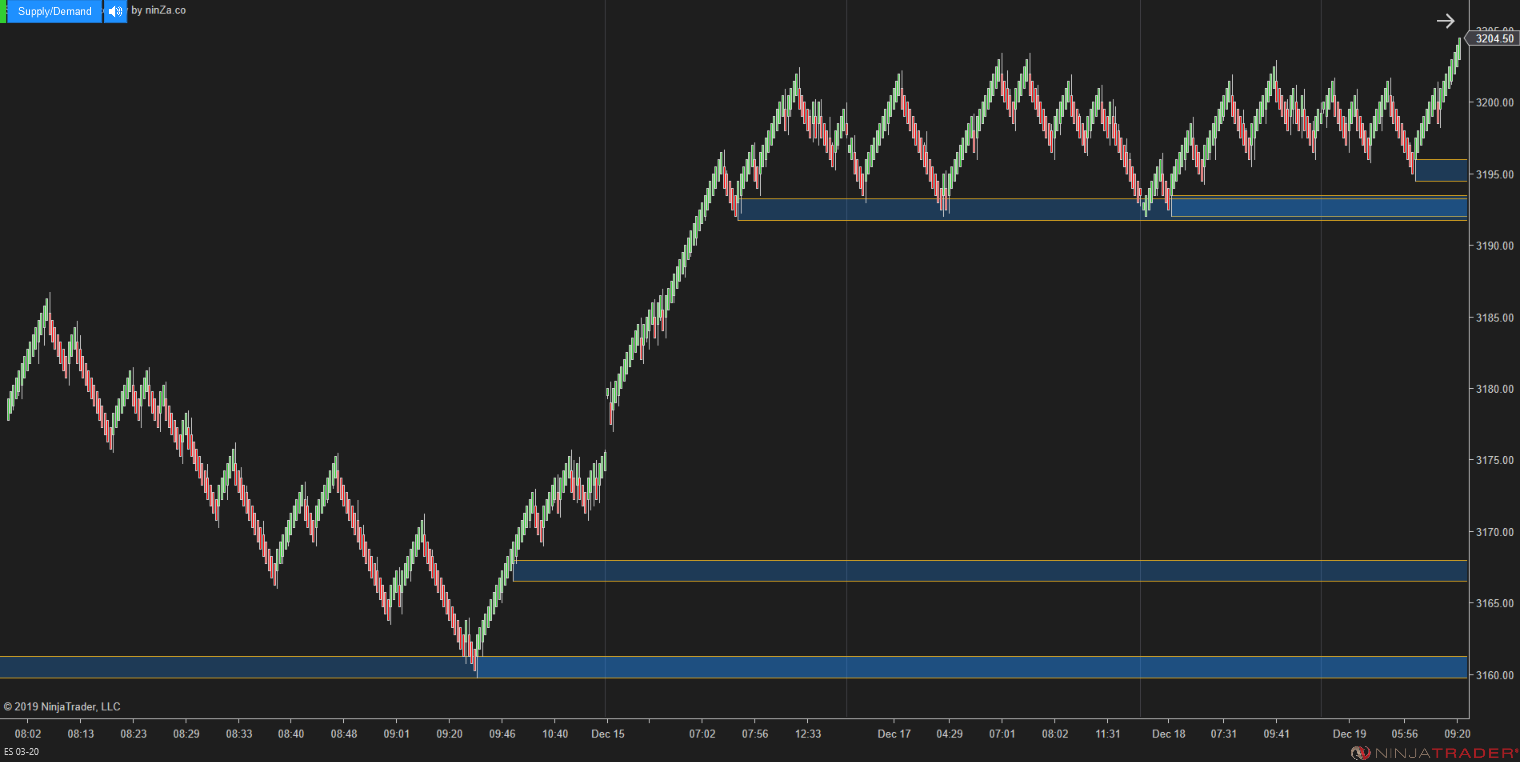This screenshot has width=1520, height=762.
Task: Select the Dec 15 date label on time axis
Action: pos(607,733)
